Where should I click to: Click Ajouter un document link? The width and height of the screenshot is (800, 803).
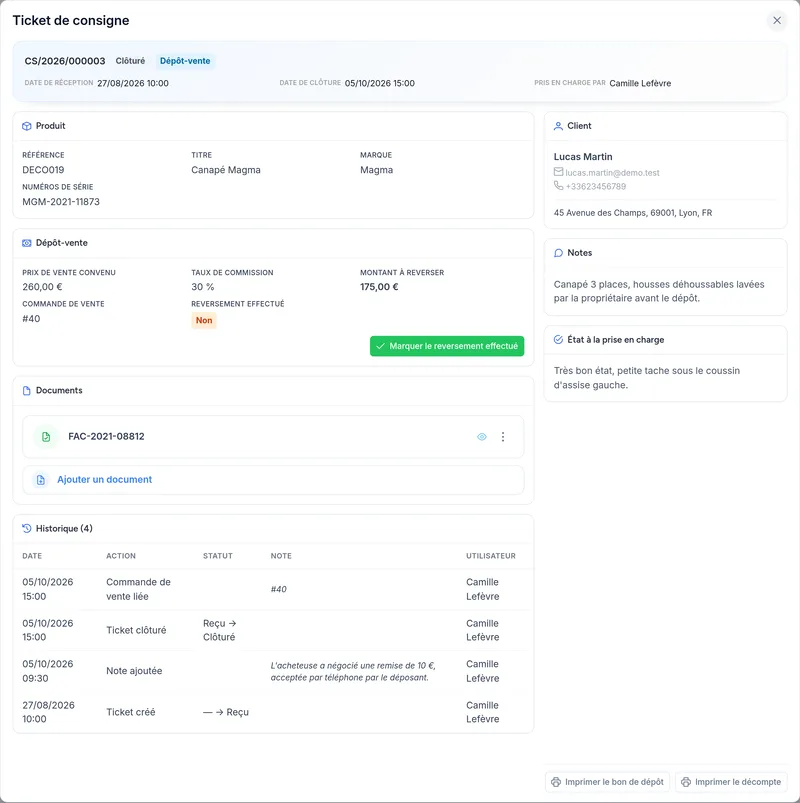pos(104,480)
